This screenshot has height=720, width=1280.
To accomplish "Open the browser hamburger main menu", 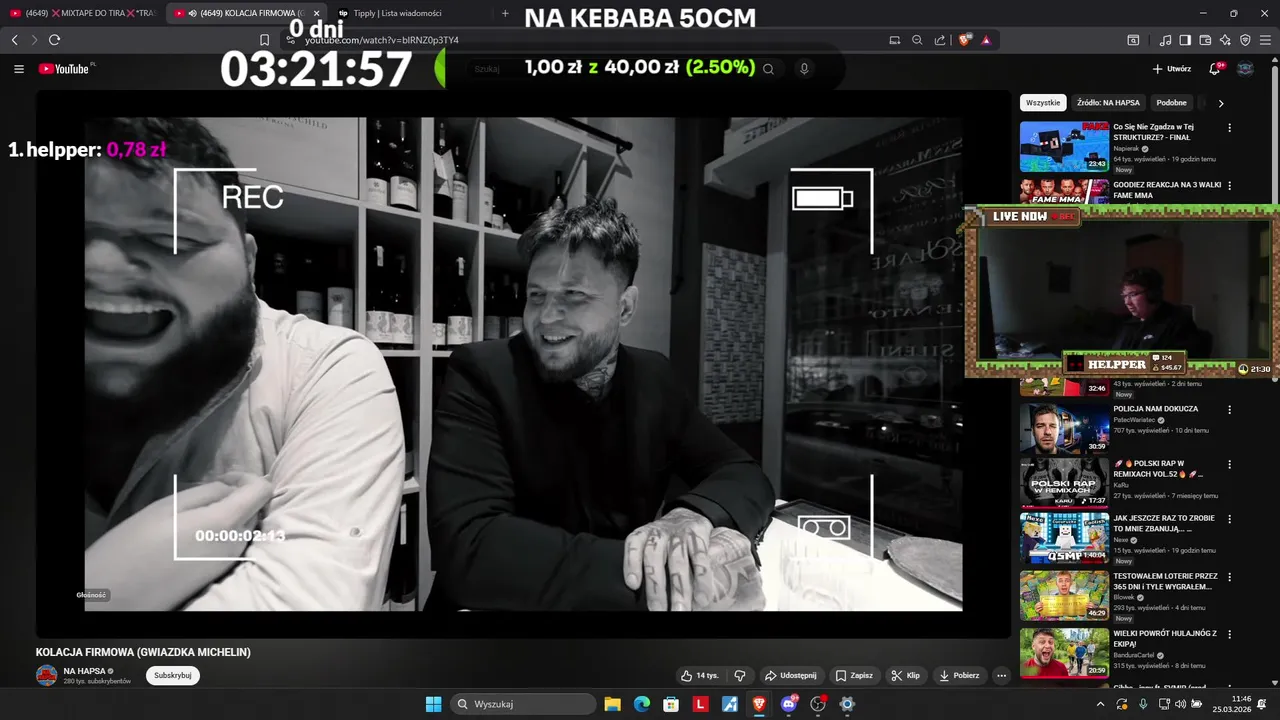I will [x=1266, y=40].
